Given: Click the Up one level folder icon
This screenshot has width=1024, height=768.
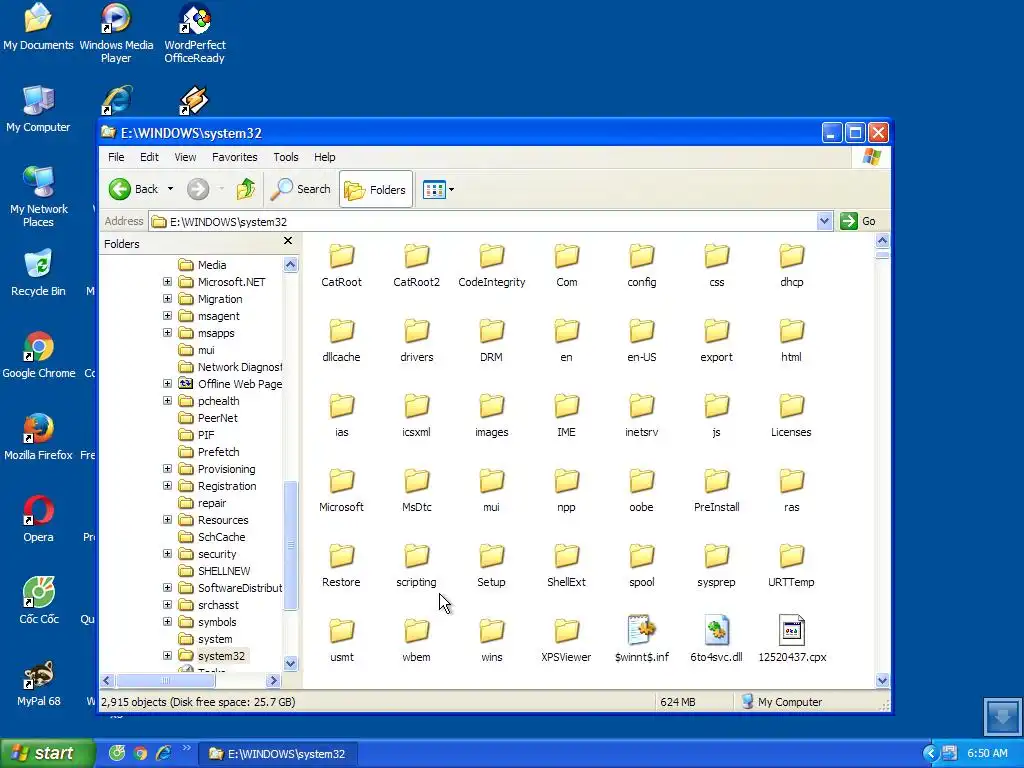Looking at the screenshot, I should point(246,189).
